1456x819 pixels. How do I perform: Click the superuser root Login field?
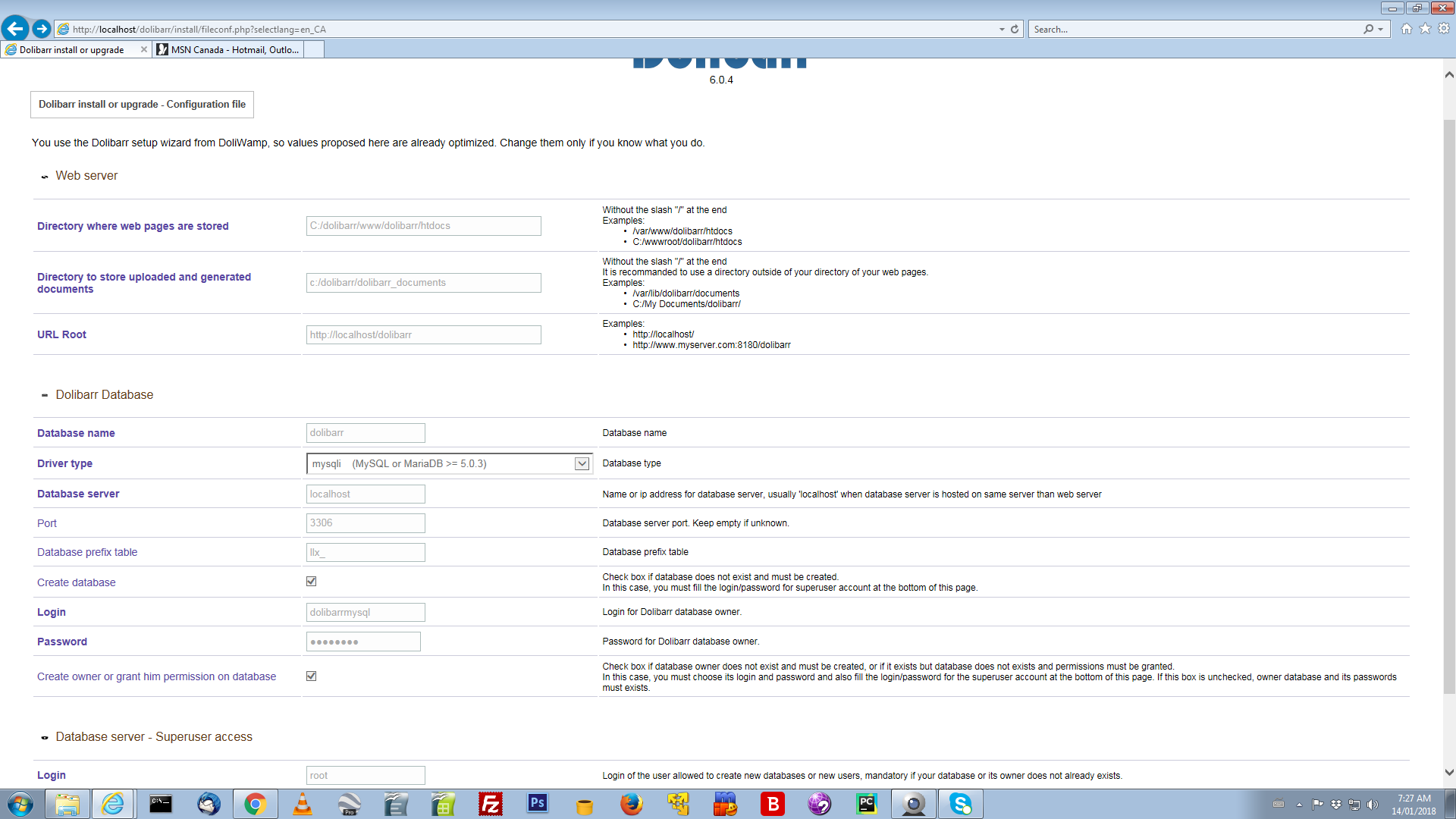[366, 775]
